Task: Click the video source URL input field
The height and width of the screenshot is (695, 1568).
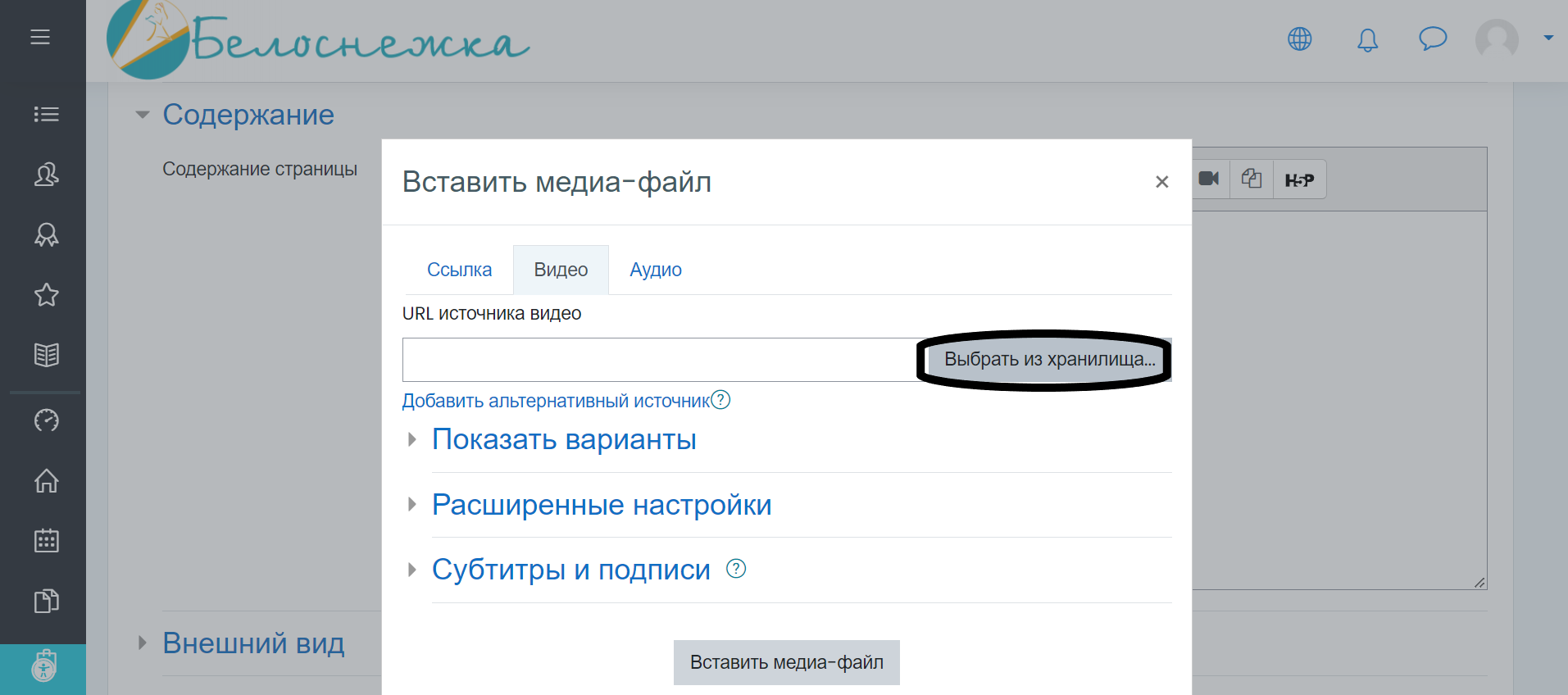Action: click(x=658, y=360)
